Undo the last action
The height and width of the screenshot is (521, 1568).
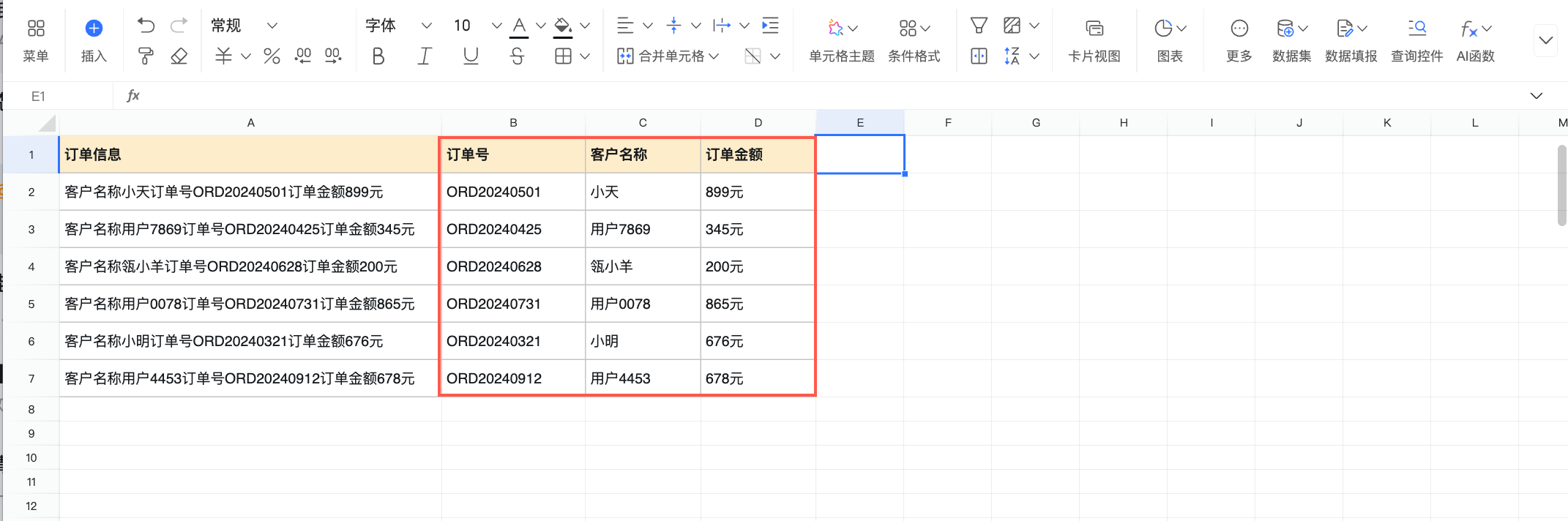click(146, 26)
